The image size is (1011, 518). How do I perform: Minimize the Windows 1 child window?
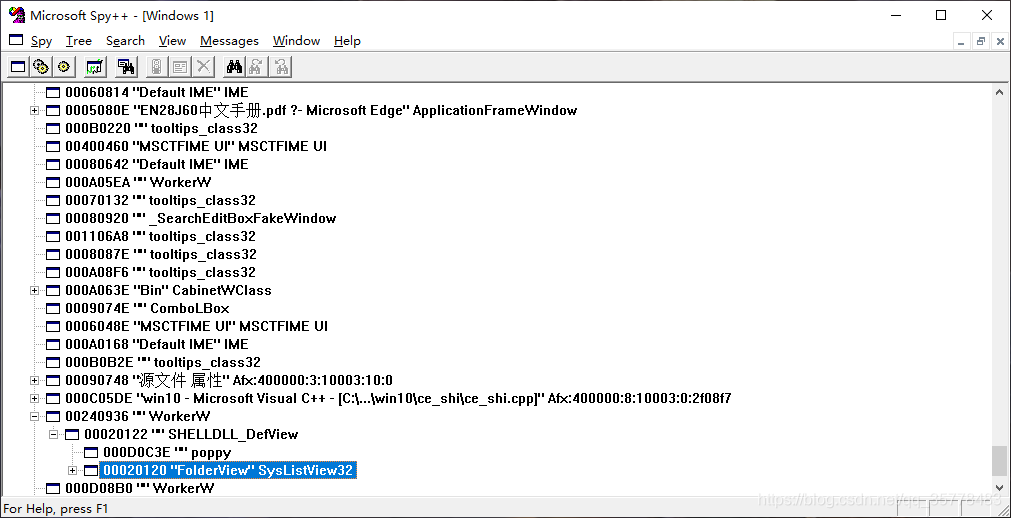[961, 41]
